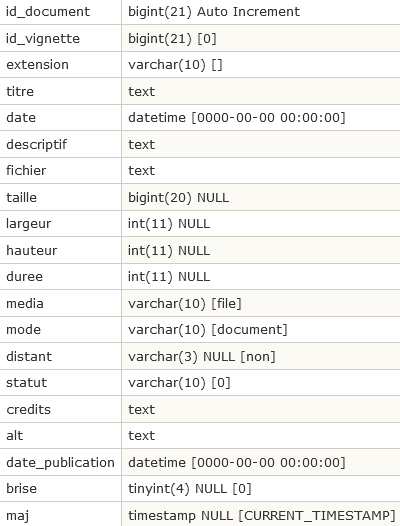
Task: Click the distant varchar(3) NULL [non] cell
Action: tap(261, 356)
